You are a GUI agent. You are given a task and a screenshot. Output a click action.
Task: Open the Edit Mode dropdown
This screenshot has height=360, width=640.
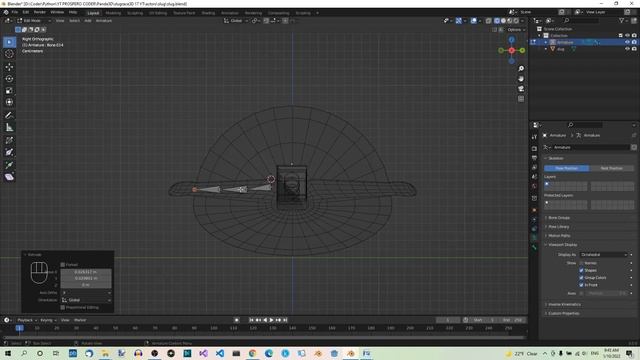click(34, 20)
